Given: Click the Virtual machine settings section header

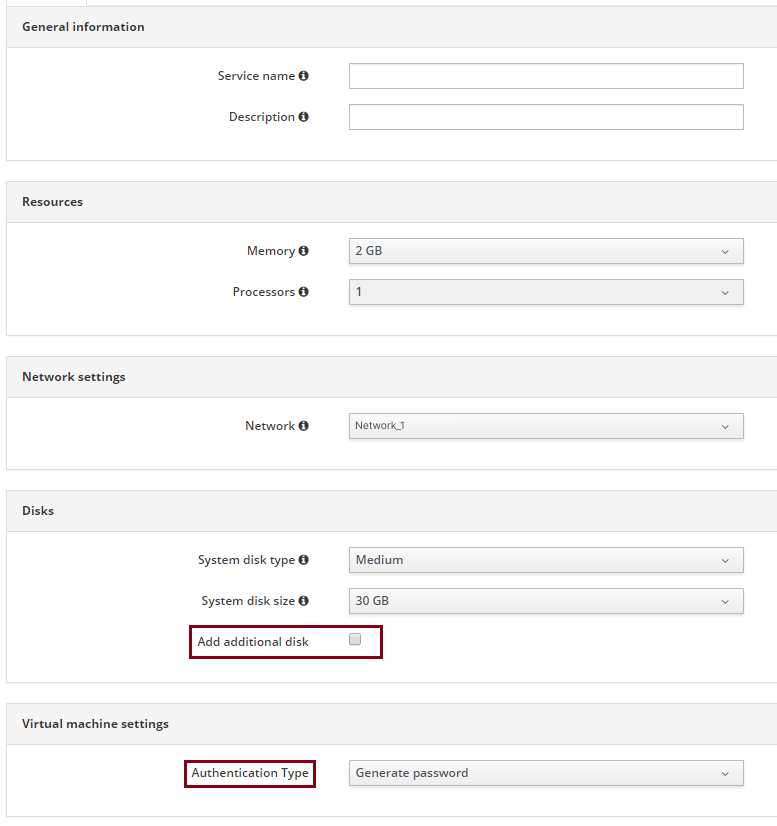Looking at the screenshot, I should 95,724.
